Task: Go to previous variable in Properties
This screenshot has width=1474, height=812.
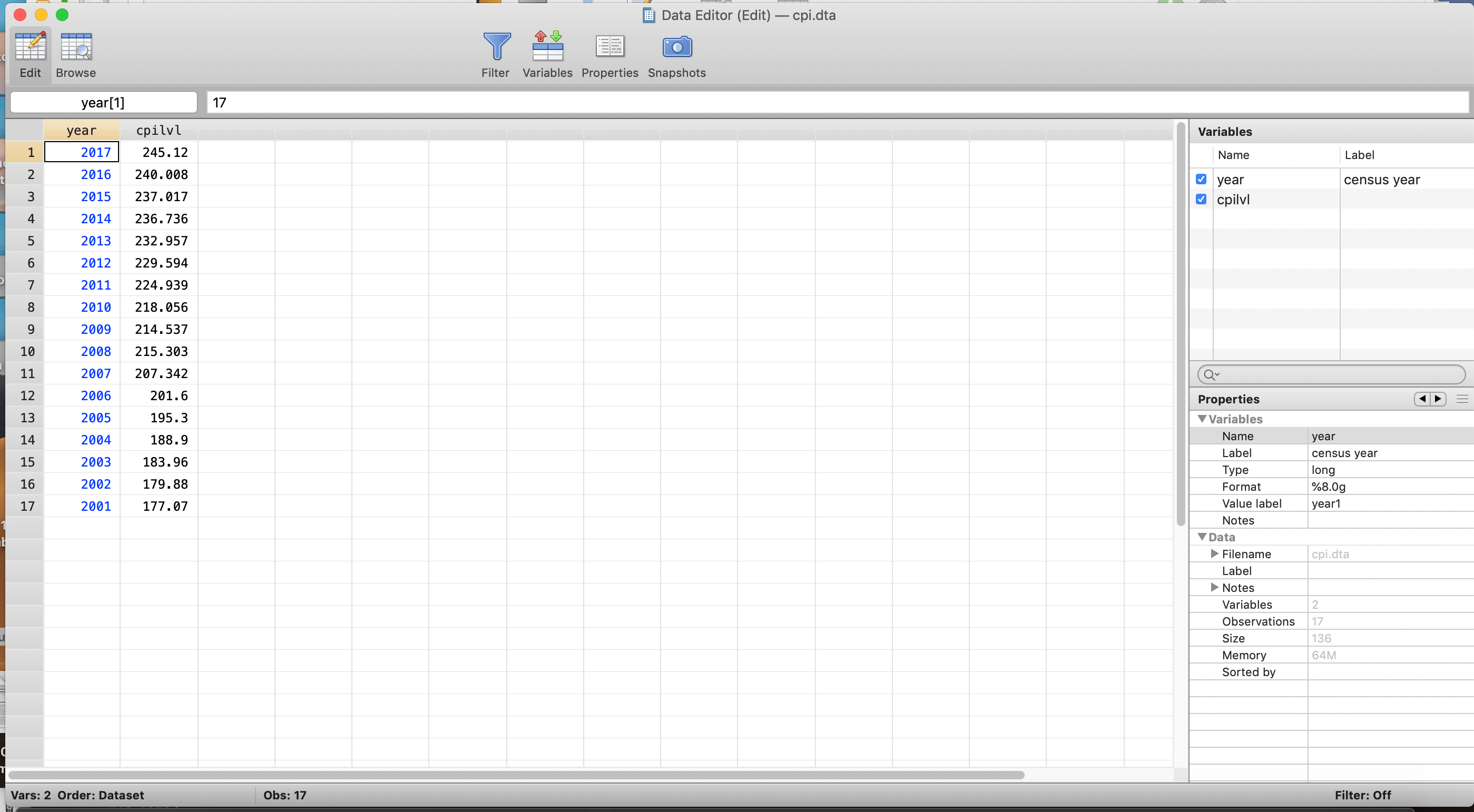Action: tap(1422, 399)
